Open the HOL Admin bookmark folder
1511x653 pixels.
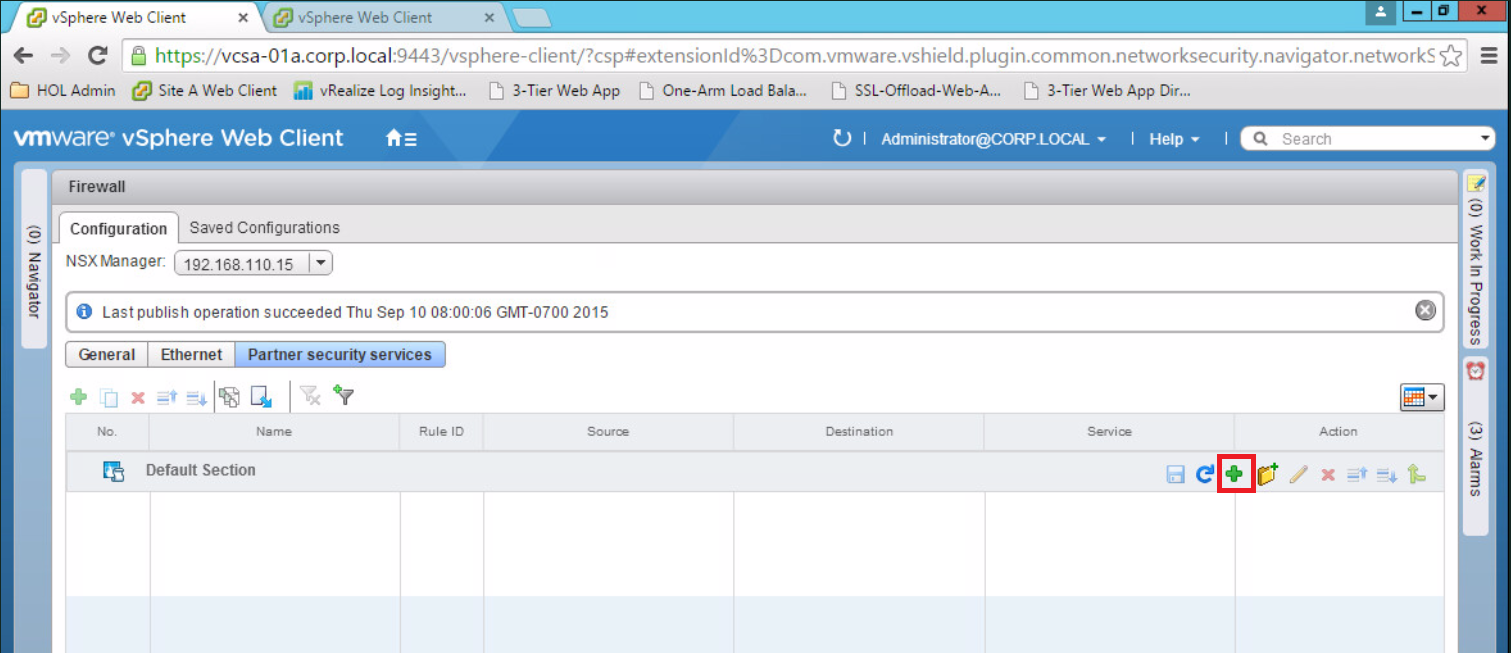[63, 90]
